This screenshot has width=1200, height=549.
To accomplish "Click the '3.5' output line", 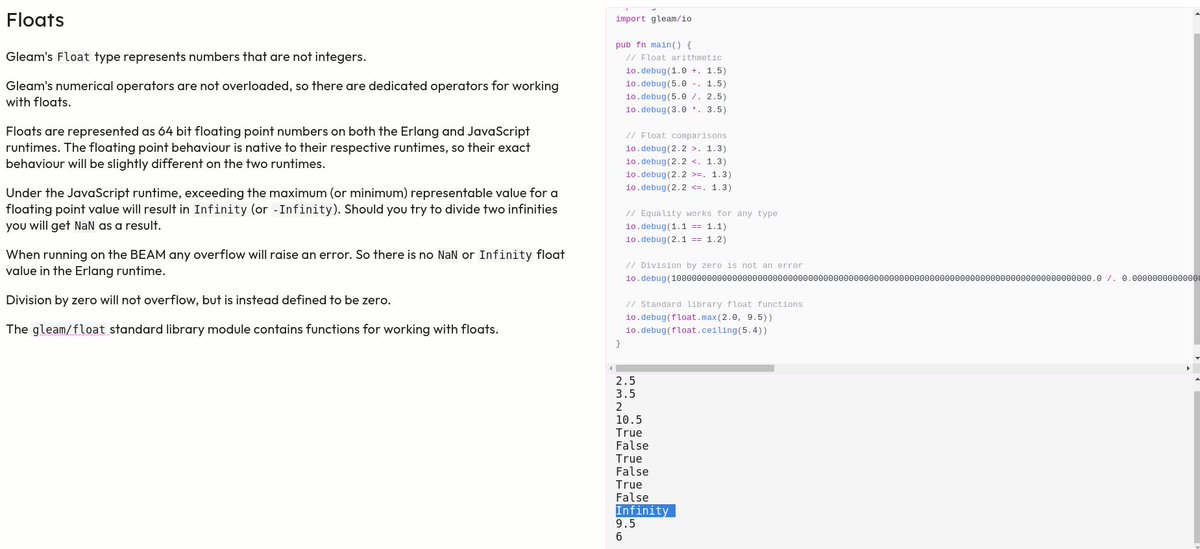I will (x=626, y=394).
